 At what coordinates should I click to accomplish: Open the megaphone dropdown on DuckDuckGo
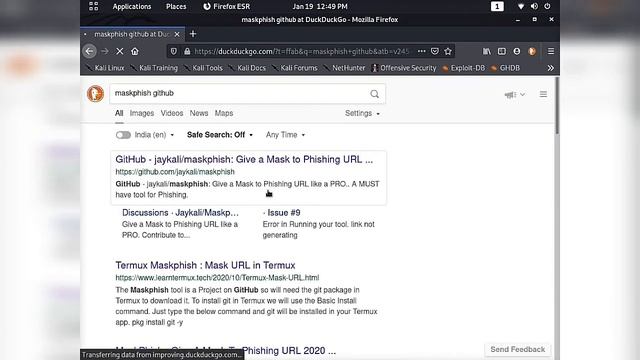click(x=514, y=94)
